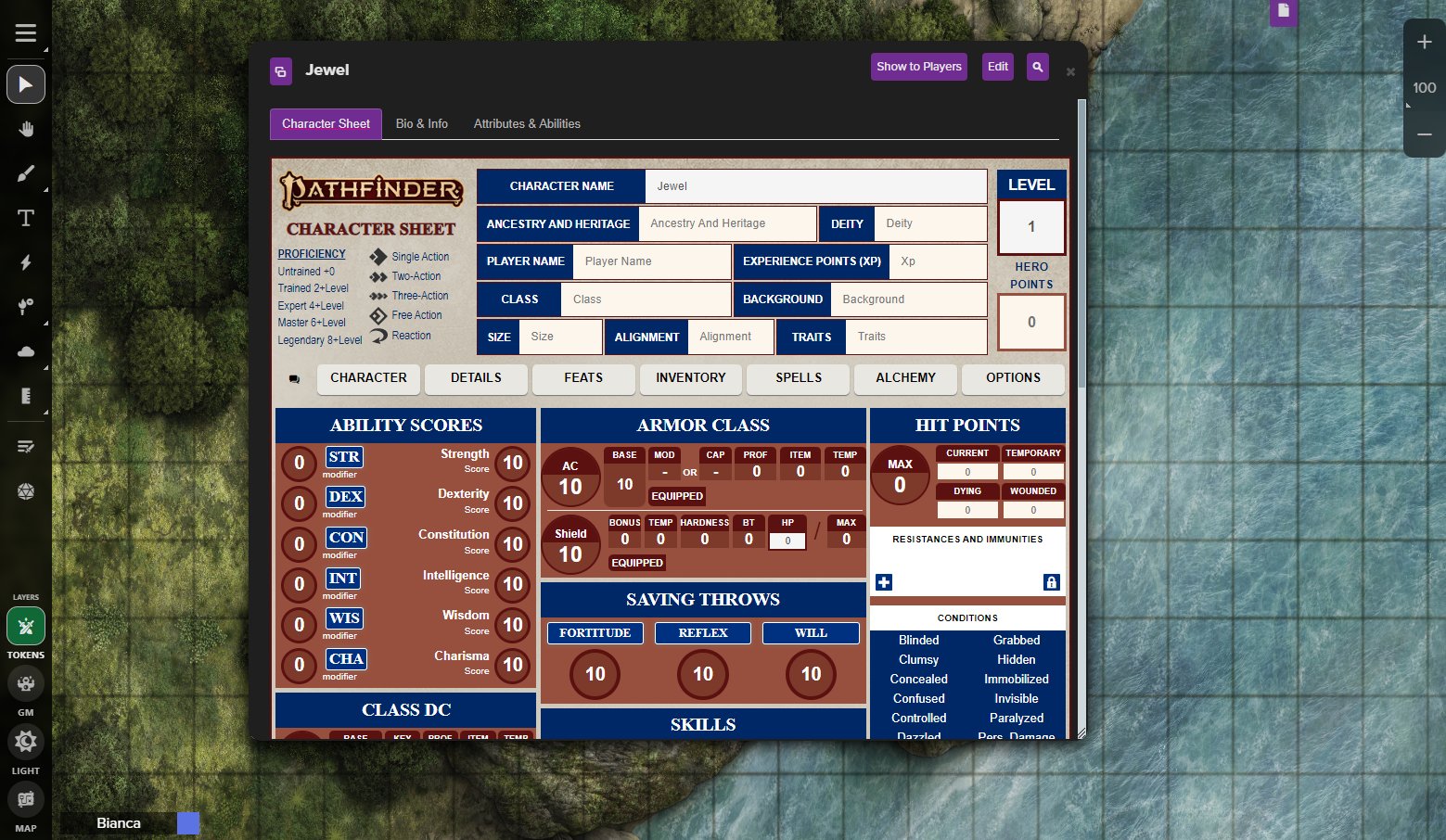Toggle the Immobilized condition
1446x840 pixels.
point(1017,680)
